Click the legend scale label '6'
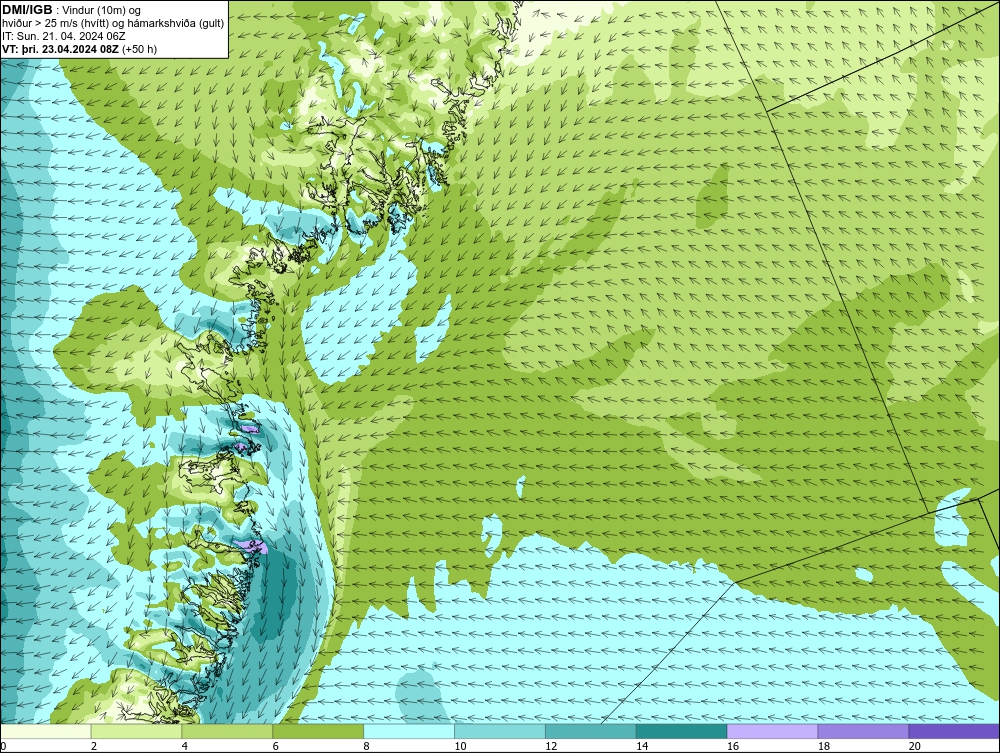 [x=276, y=746]
